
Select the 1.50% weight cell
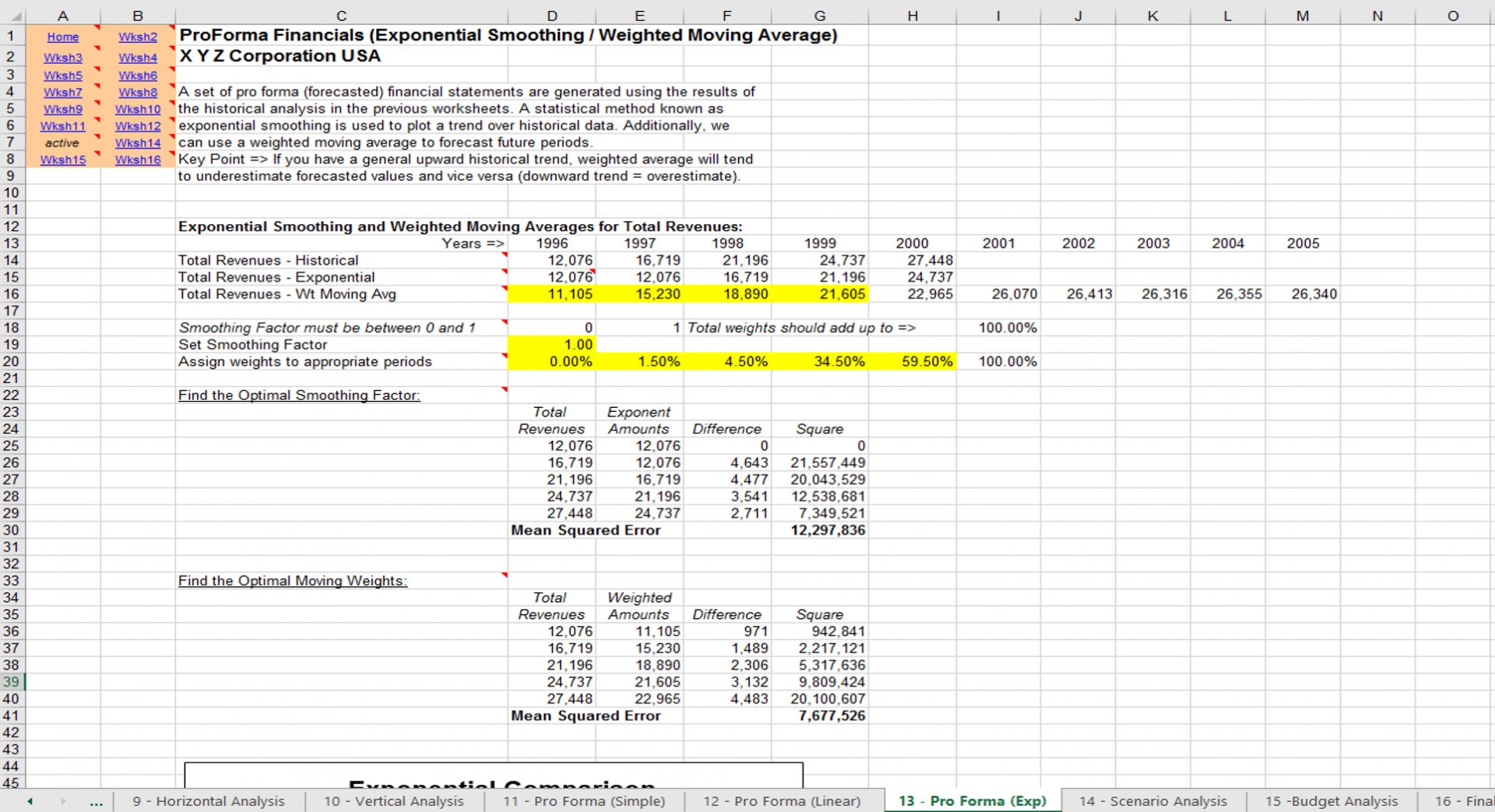point(640,362)
